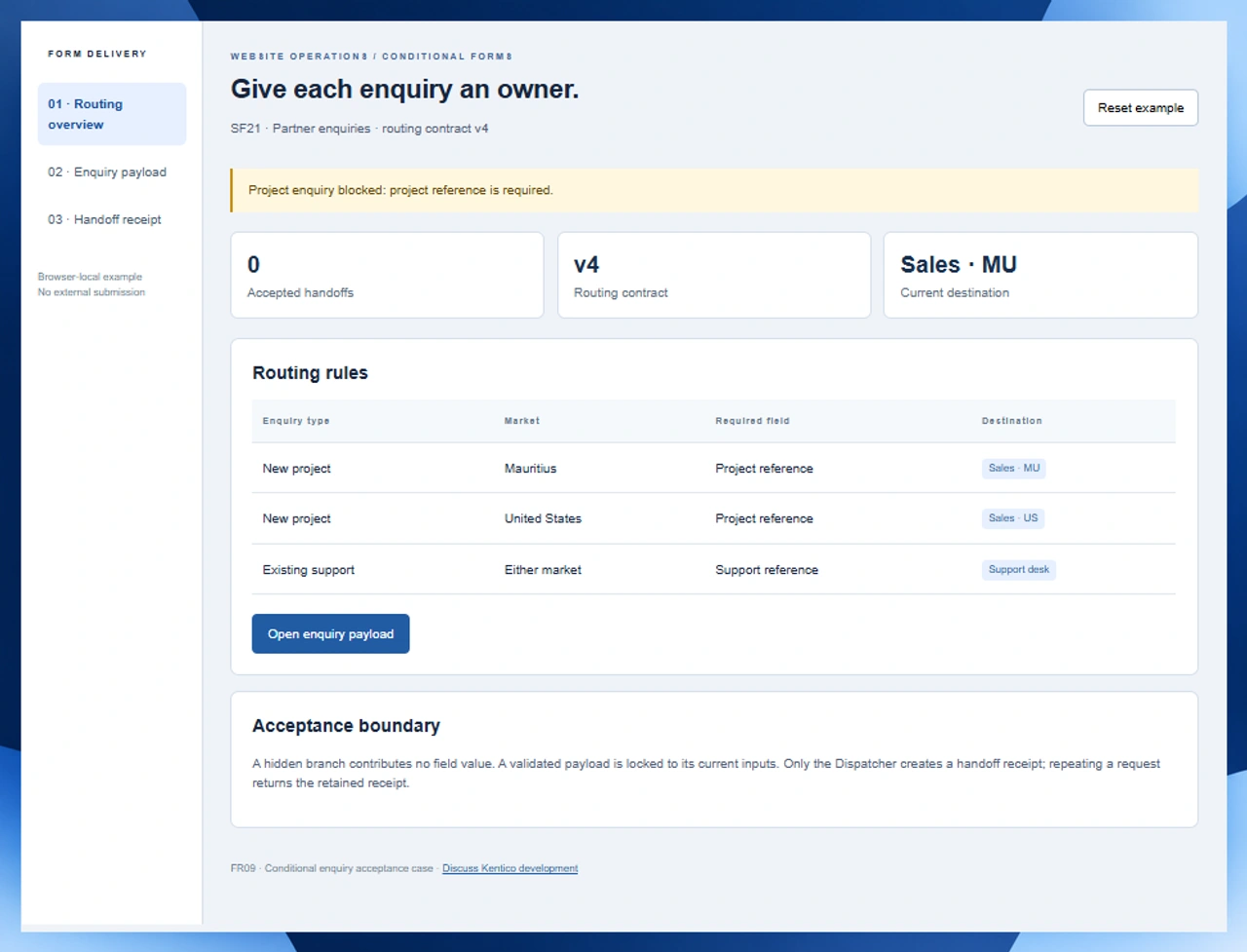Click the SF21 Partner enquiries subtitle
The image size is (1247, 952).
coord(359,129)
